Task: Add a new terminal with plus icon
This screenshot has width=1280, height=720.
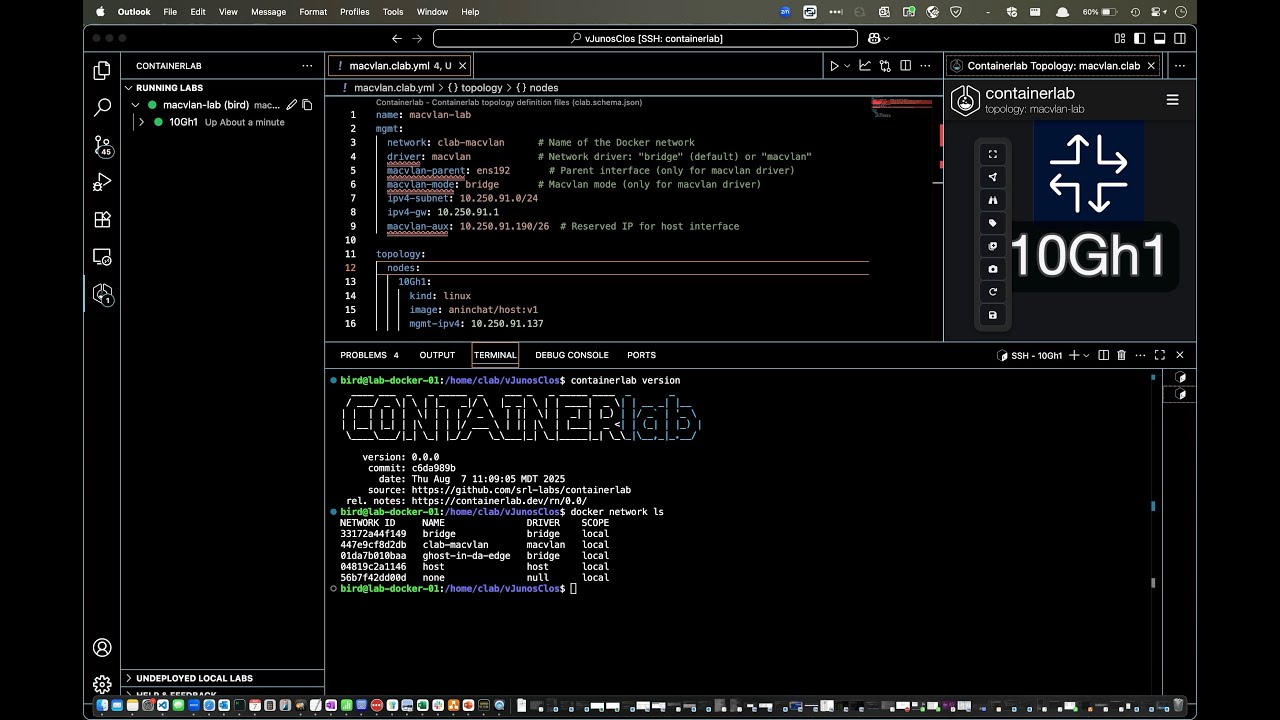Action: pyautogui.click(x=1074, y=355)
